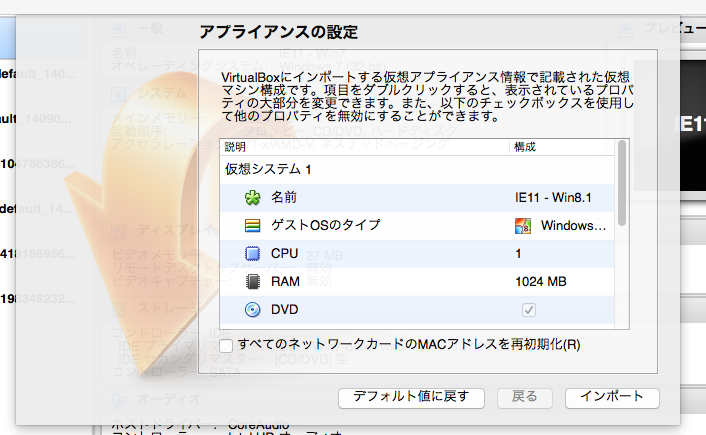Click the RAM memory icon
The image size is (706, 435).
point(253,281)
